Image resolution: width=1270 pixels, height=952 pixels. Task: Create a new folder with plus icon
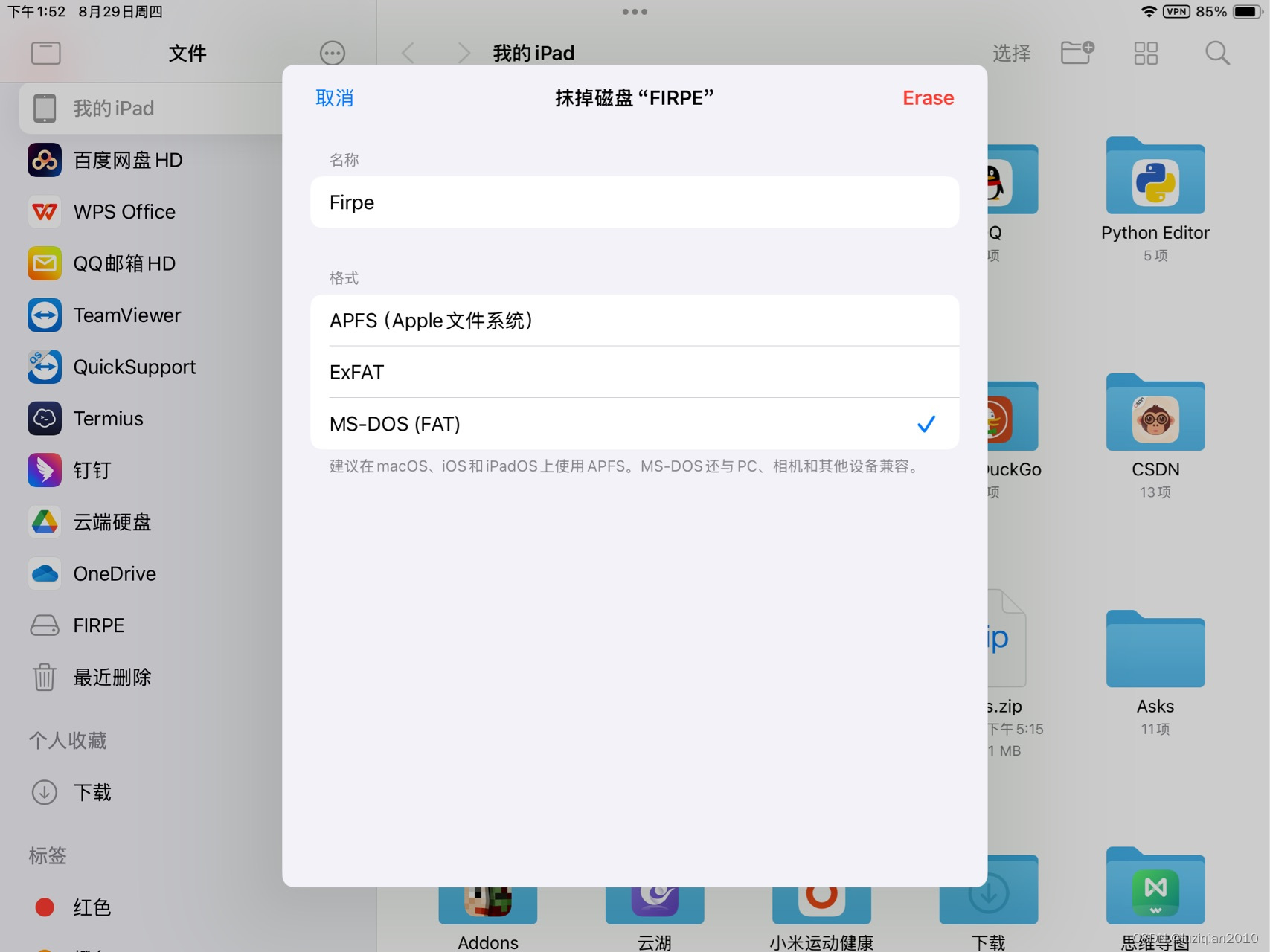(1077, 53)
